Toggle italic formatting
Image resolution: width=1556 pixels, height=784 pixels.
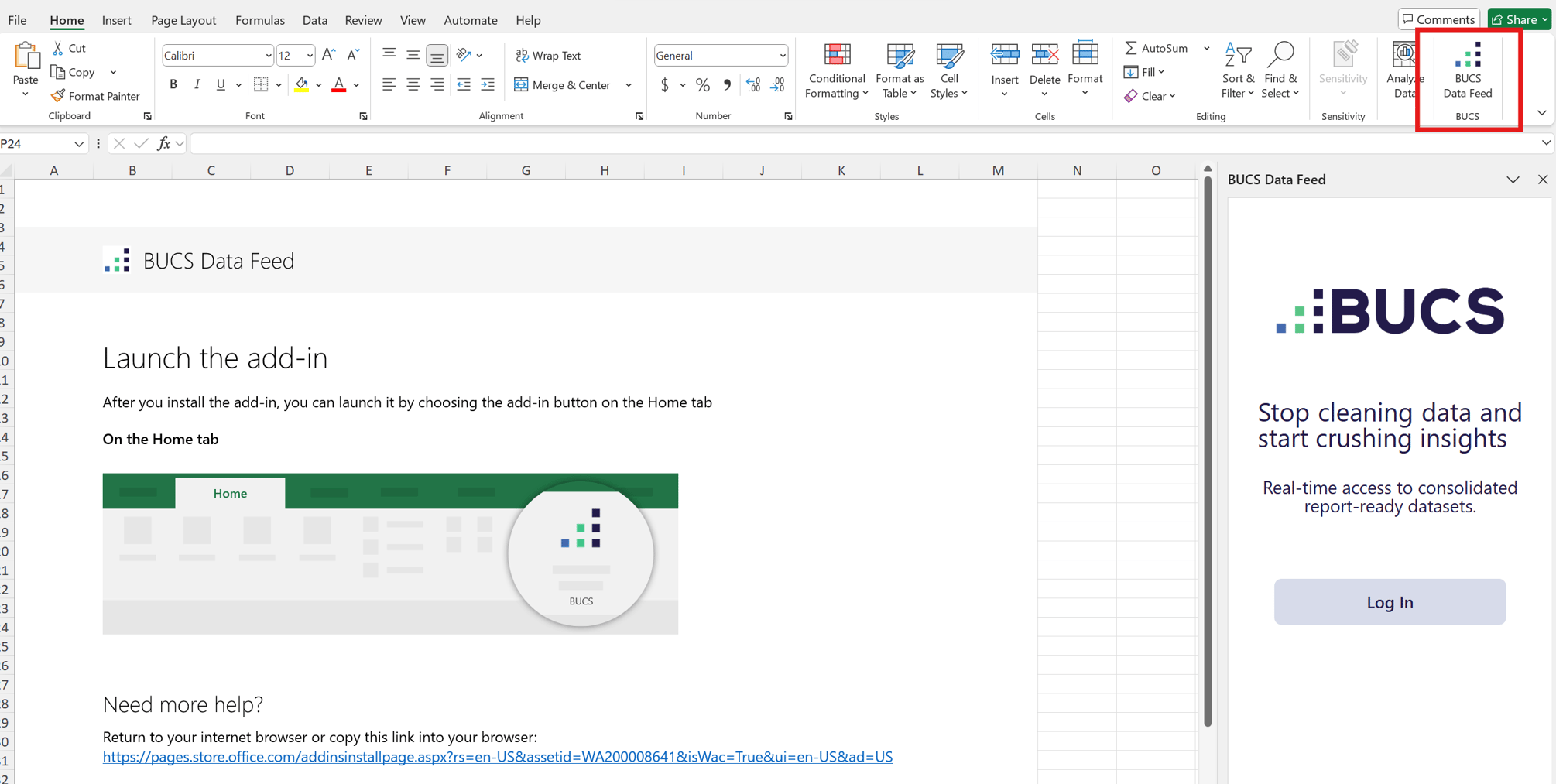197,84
